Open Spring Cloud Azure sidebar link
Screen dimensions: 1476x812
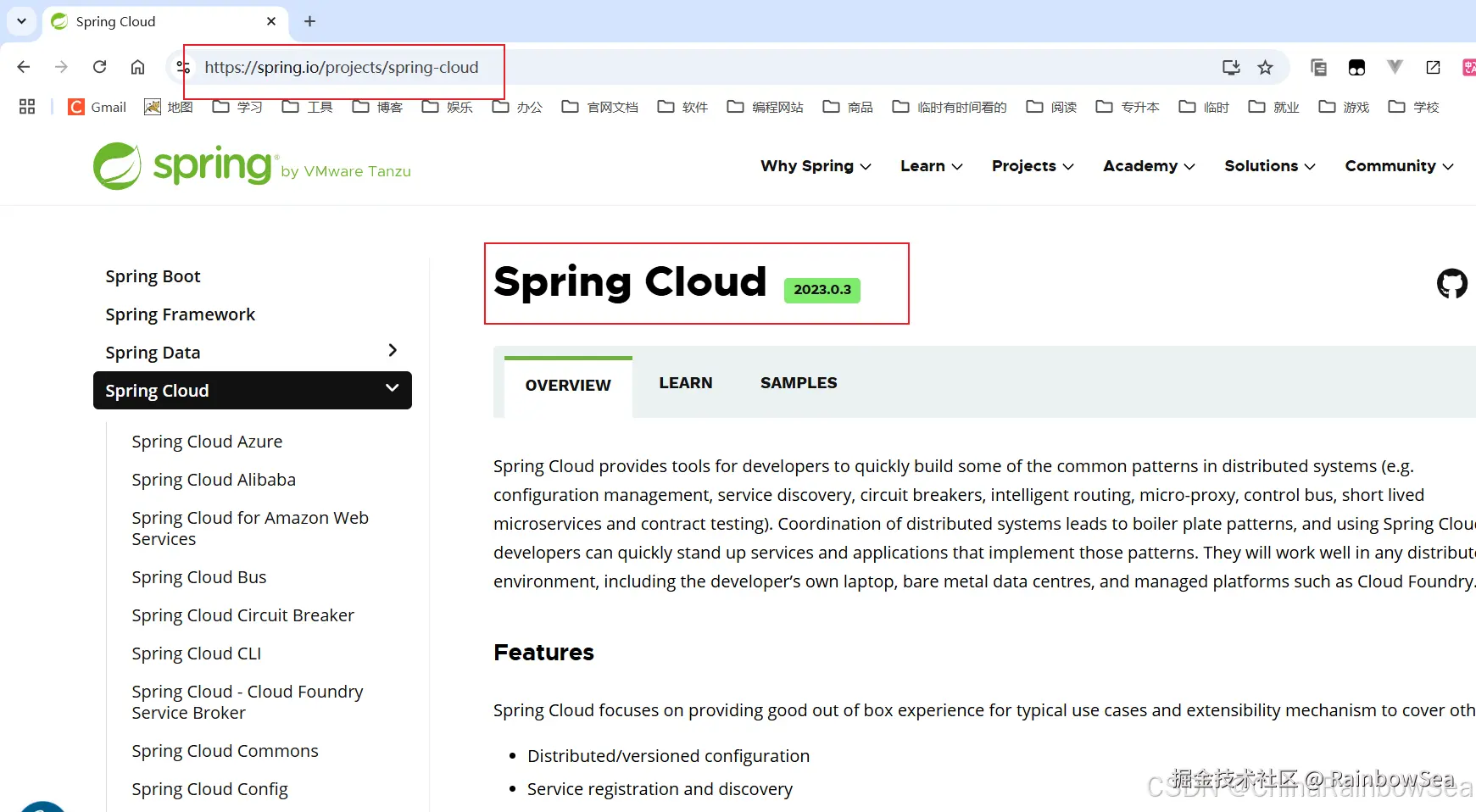tap(207, 442)
